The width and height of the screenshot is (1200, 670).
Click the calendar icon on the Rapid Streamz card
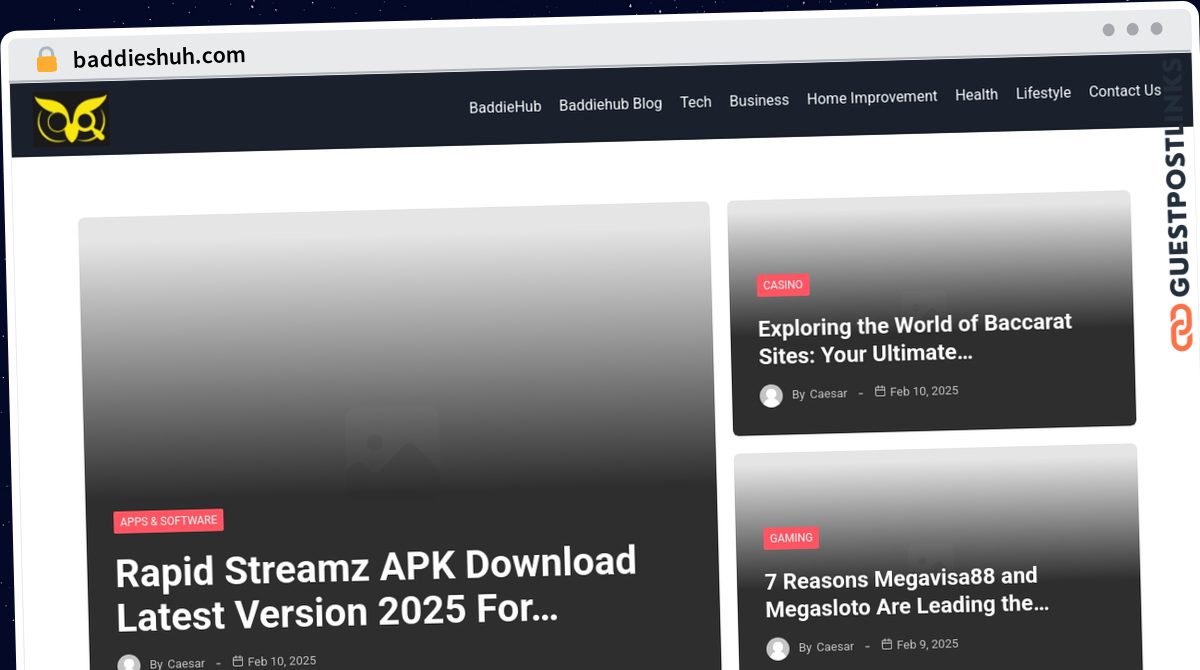click(238, 661)
